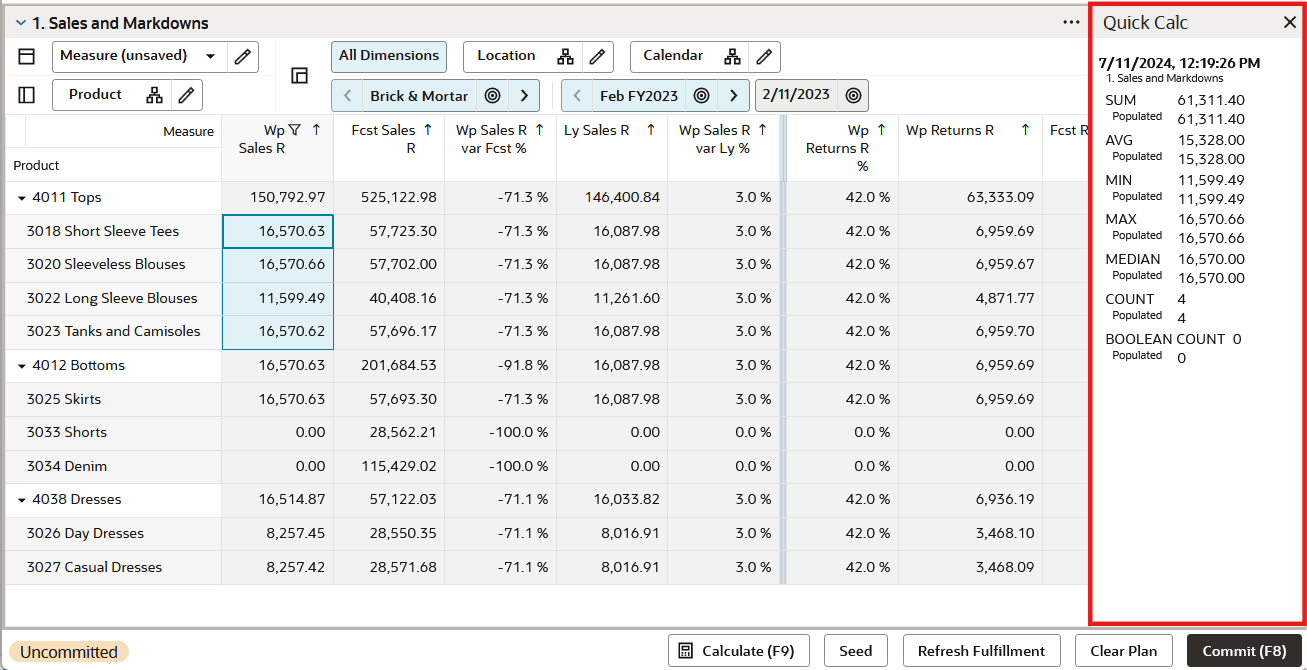Click the horizontal split layout icon on the left
Image resolution: width=1307 pixels, height=670 pixels.
[x=26, y=55]
